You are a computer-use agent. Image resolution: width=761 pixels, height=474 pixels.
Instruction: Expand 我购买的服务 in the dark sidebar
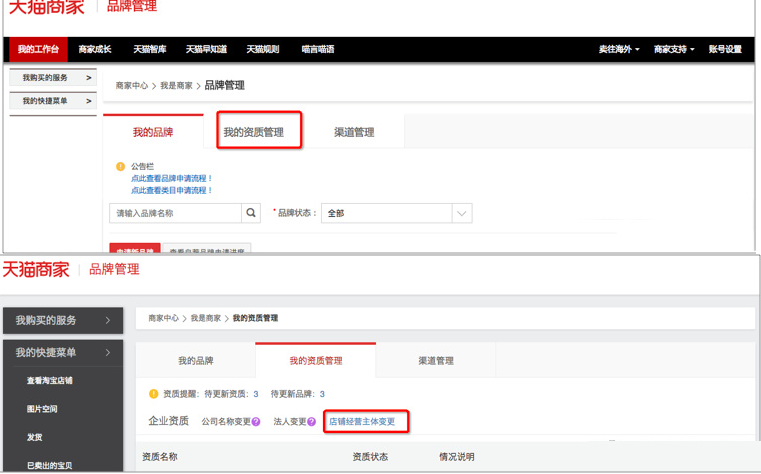click(63, 320)
